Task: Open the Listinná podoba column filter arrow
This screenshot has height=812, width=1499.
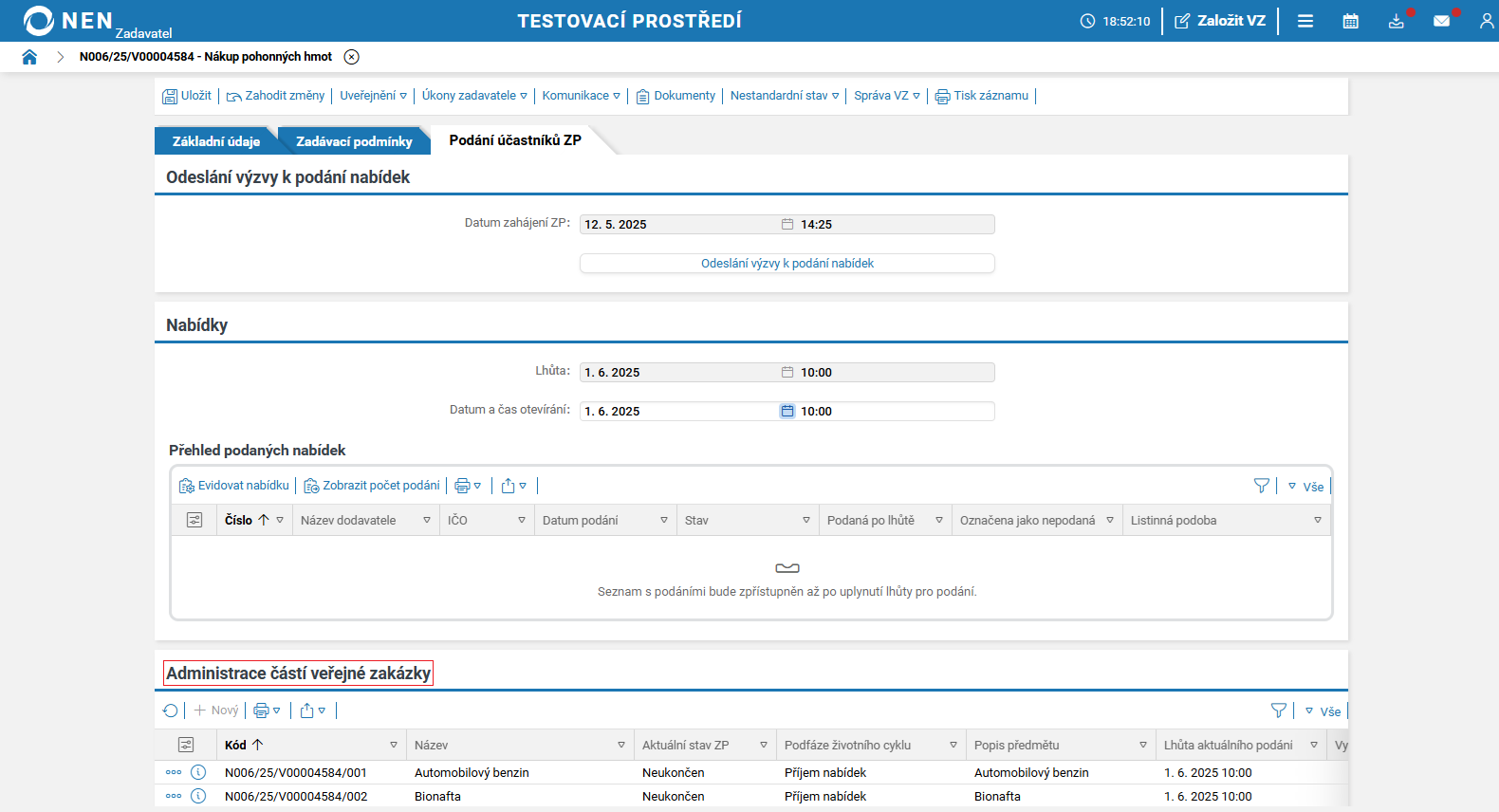Action: [1318, 521]
